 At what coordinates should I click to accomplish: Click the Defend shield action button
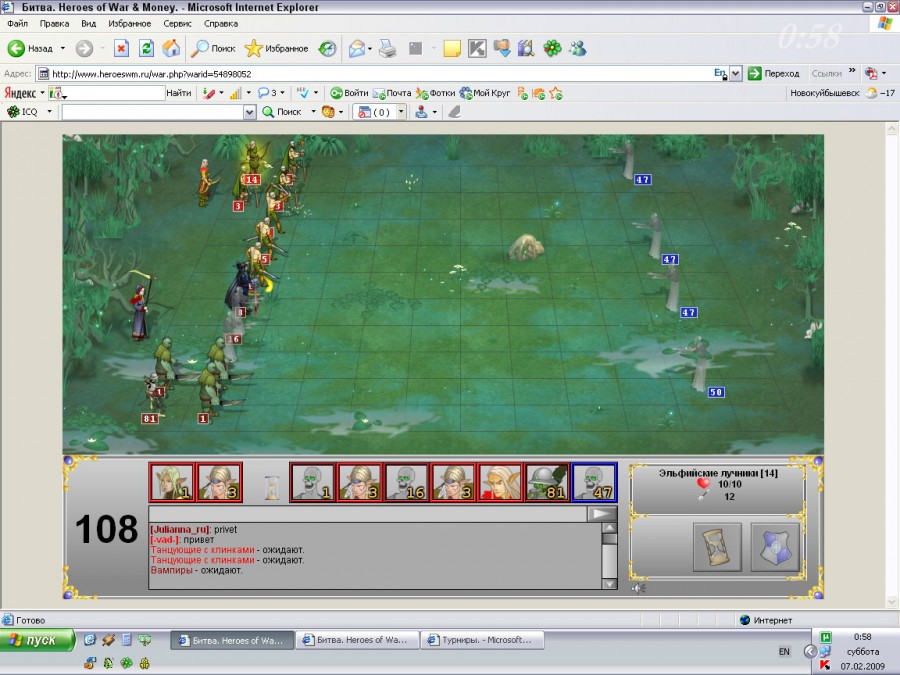point(775,547)
